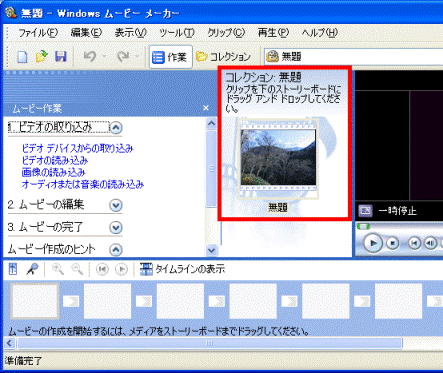Viewport: 443px width, 373px height.
Task: Click the 2. ムービーの編集 heading
Action: pyautogui.click(x=46, y=205)
